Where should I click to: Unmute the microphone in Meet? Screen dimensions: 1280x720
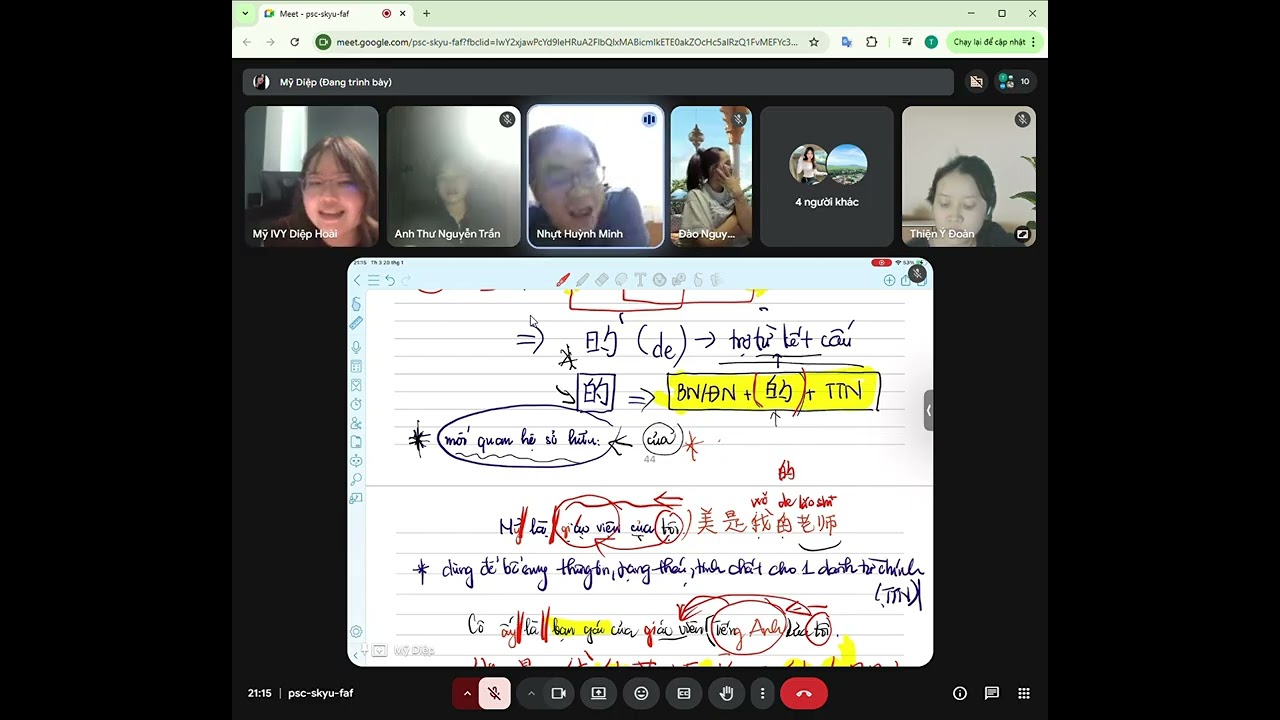(494, 693)
